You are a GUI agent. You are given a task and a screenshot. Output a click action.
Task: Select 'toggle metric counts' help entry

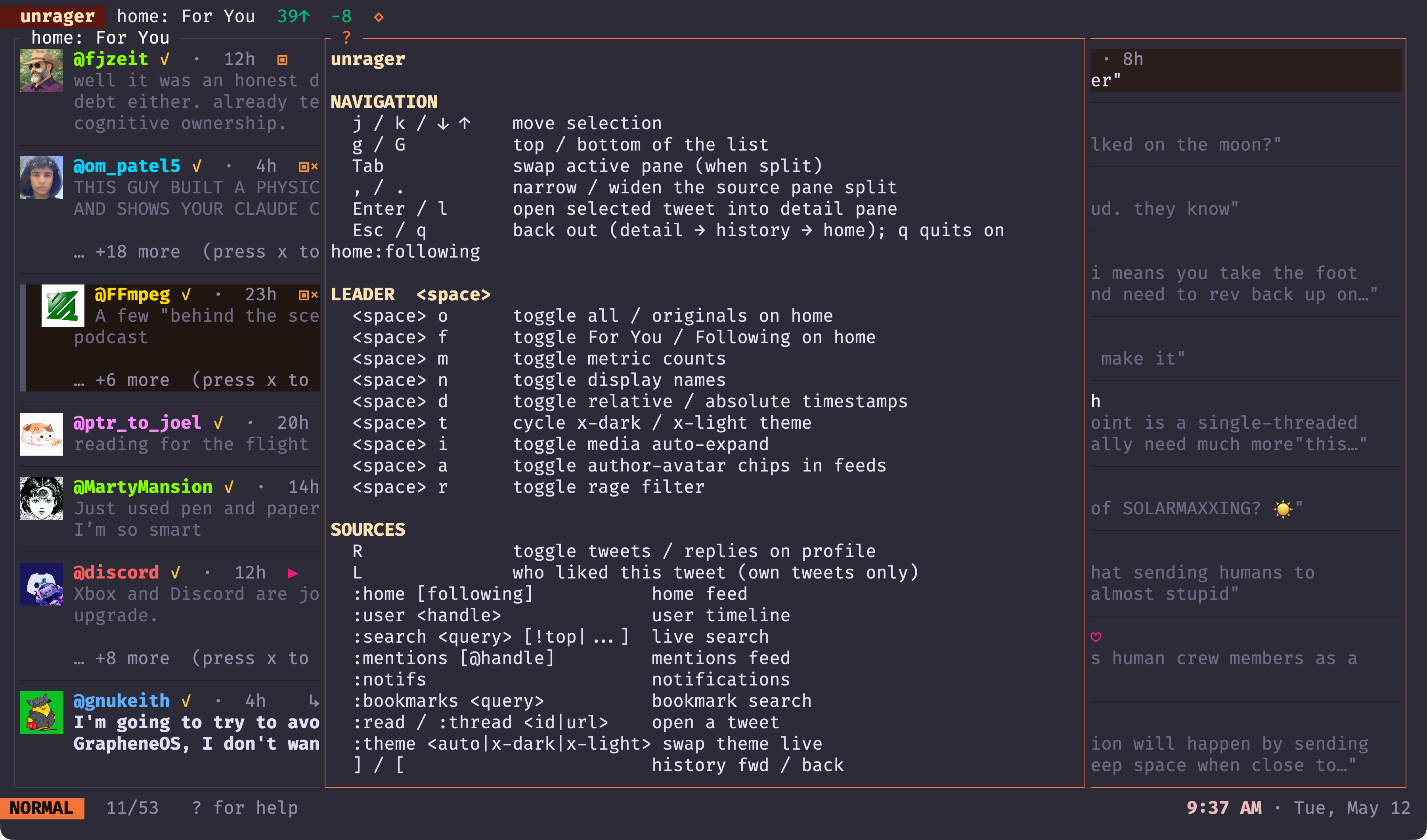[x=539, y=359]
